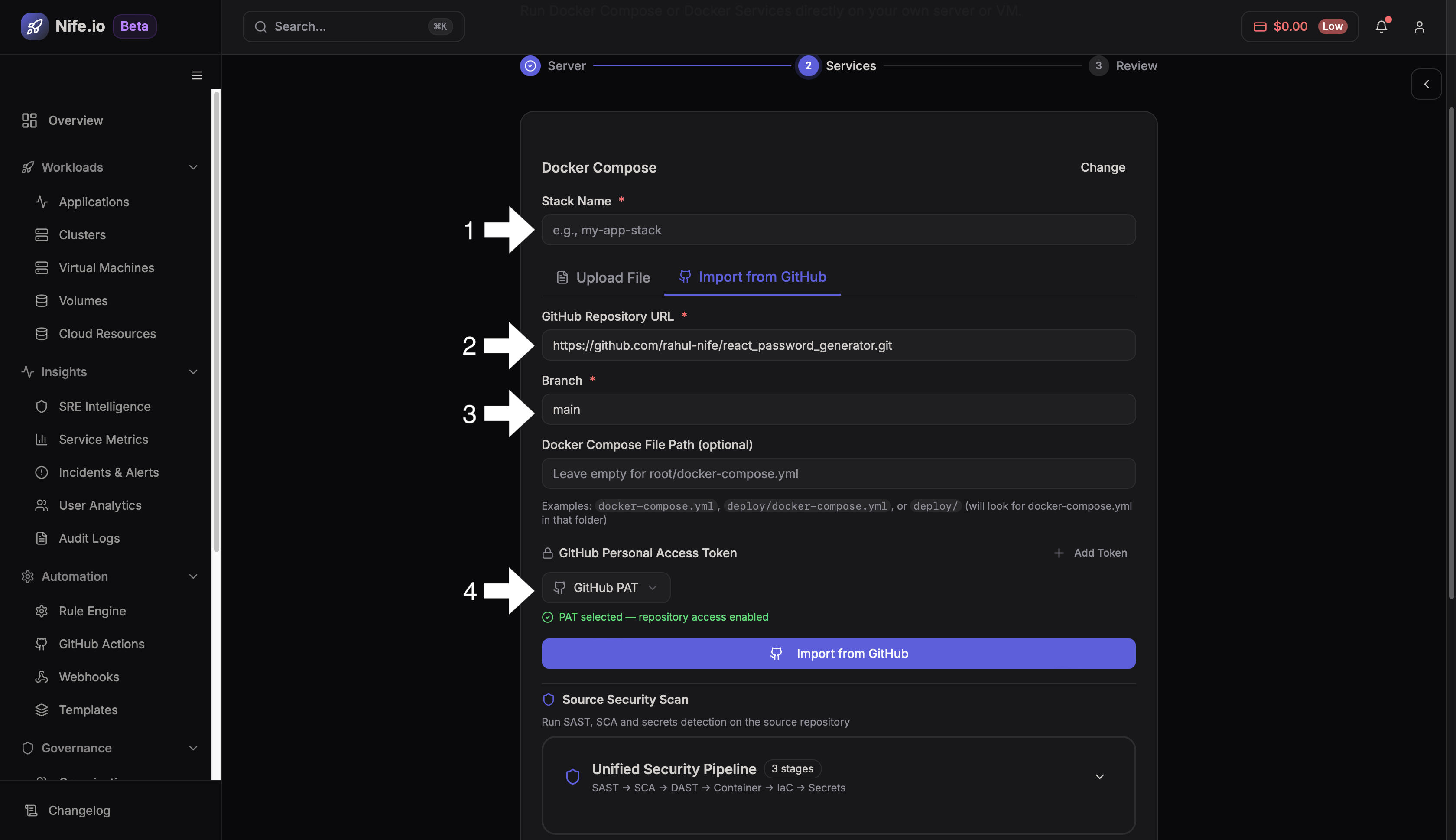Viewport: 1456px width, 840px height.
Task: Open the user profile icon
Action: pyautogui.click(x=1419, y=26)
